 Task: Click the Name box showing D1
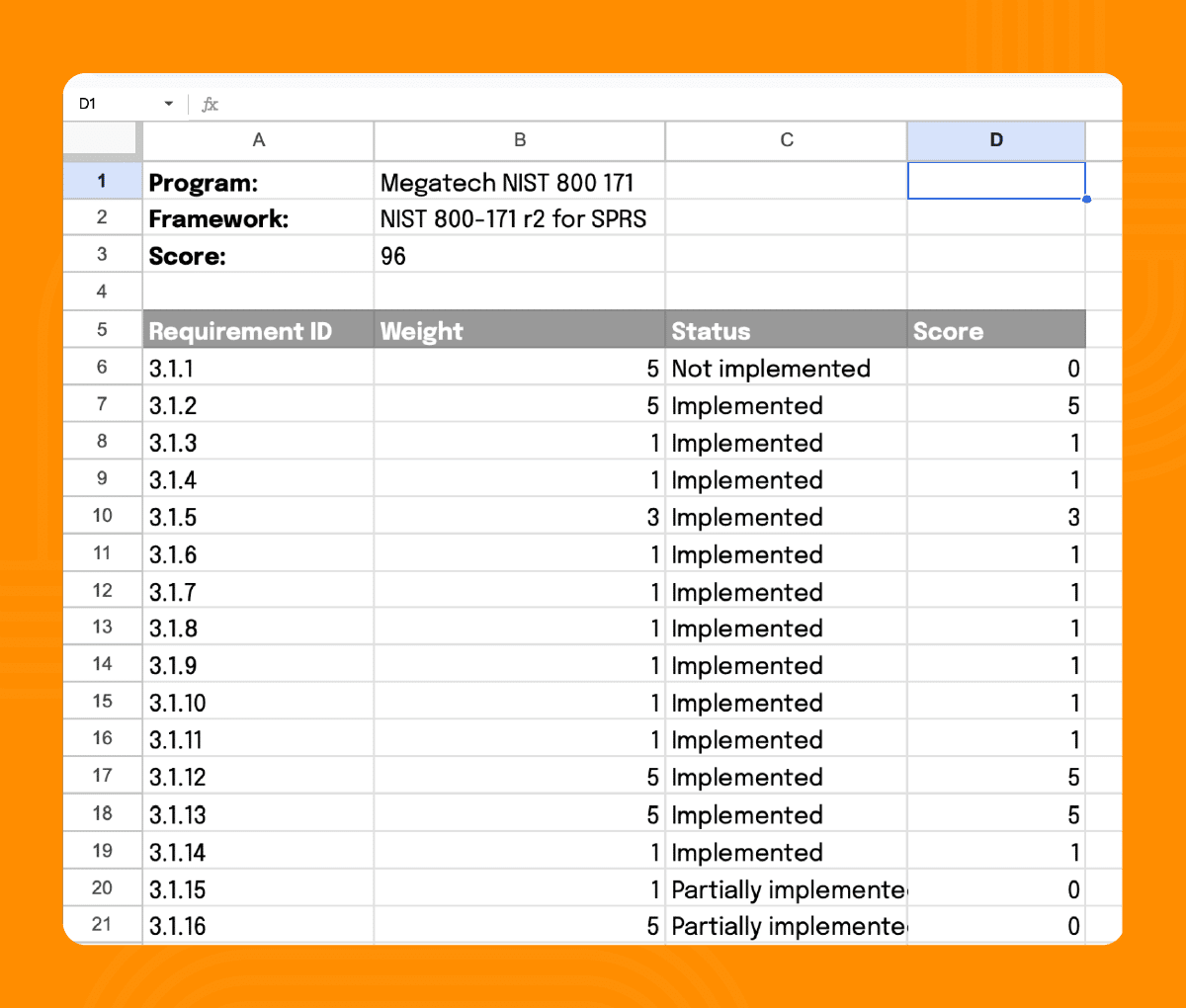point(114,104)
